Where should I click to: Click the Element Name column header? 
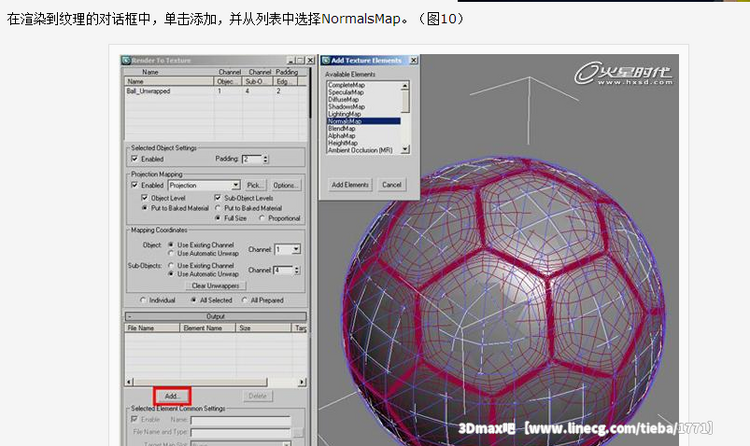(x=208, y=328)
